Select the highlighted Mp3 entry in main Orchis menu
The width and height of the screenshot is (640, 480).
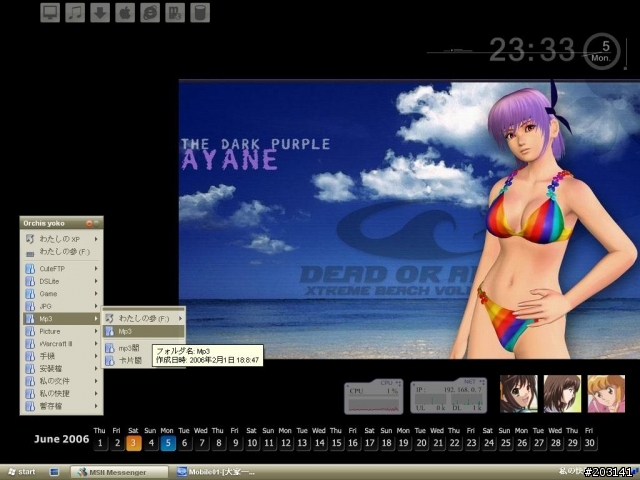coord(62,318)
